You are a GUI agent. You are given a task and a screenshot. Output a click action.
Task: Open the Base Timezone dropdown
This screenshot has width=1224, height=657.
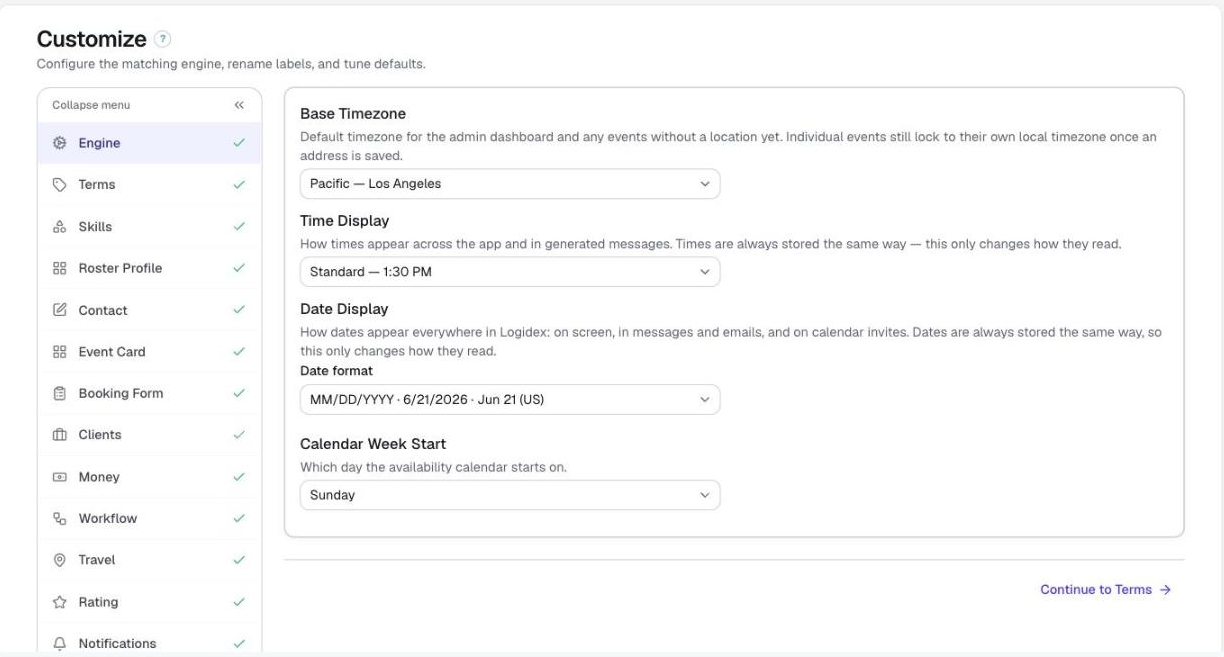(x=510, y=184)
